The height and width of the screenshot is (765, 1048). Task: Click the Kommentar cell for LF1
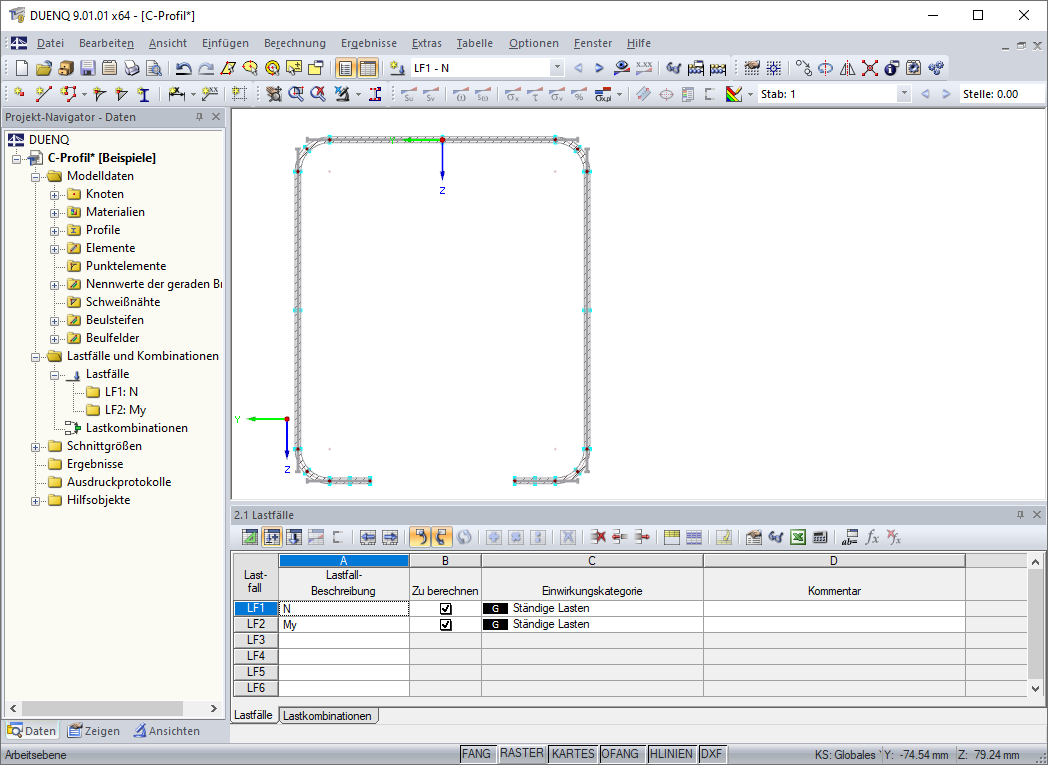click(833, 609)
